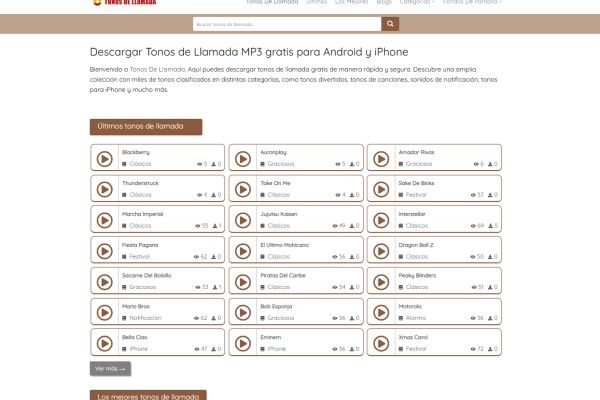This screenshot has height=400, width=600.
Task: Open the Jujutsu Kaisen ringtone title
Action: click(279, 214)
